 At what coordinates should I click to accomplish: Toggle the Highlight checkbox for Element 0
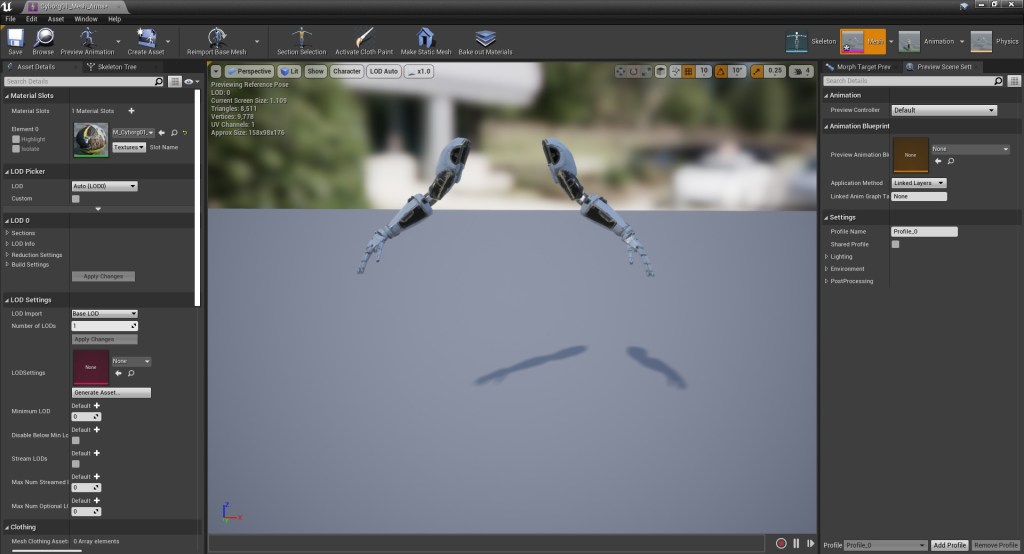coord(16,139)
